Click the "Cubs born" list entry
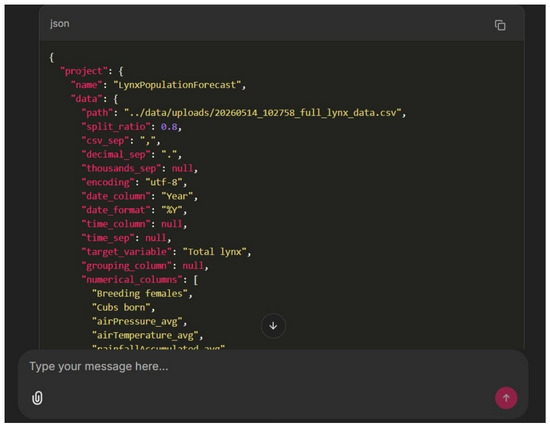Screen dimensions: 550x427 pyautogui.click(x=121, y=308)
